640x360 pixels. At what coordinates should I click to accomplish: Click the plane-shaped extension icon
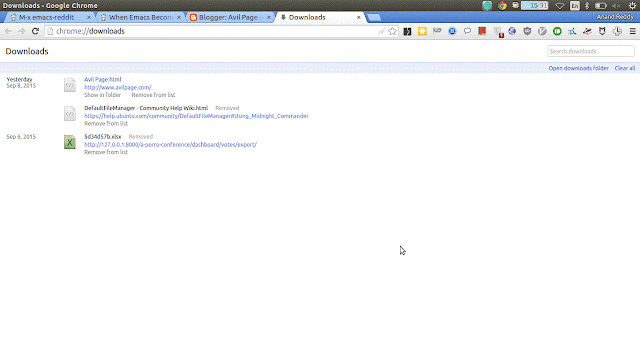point(587,31)
